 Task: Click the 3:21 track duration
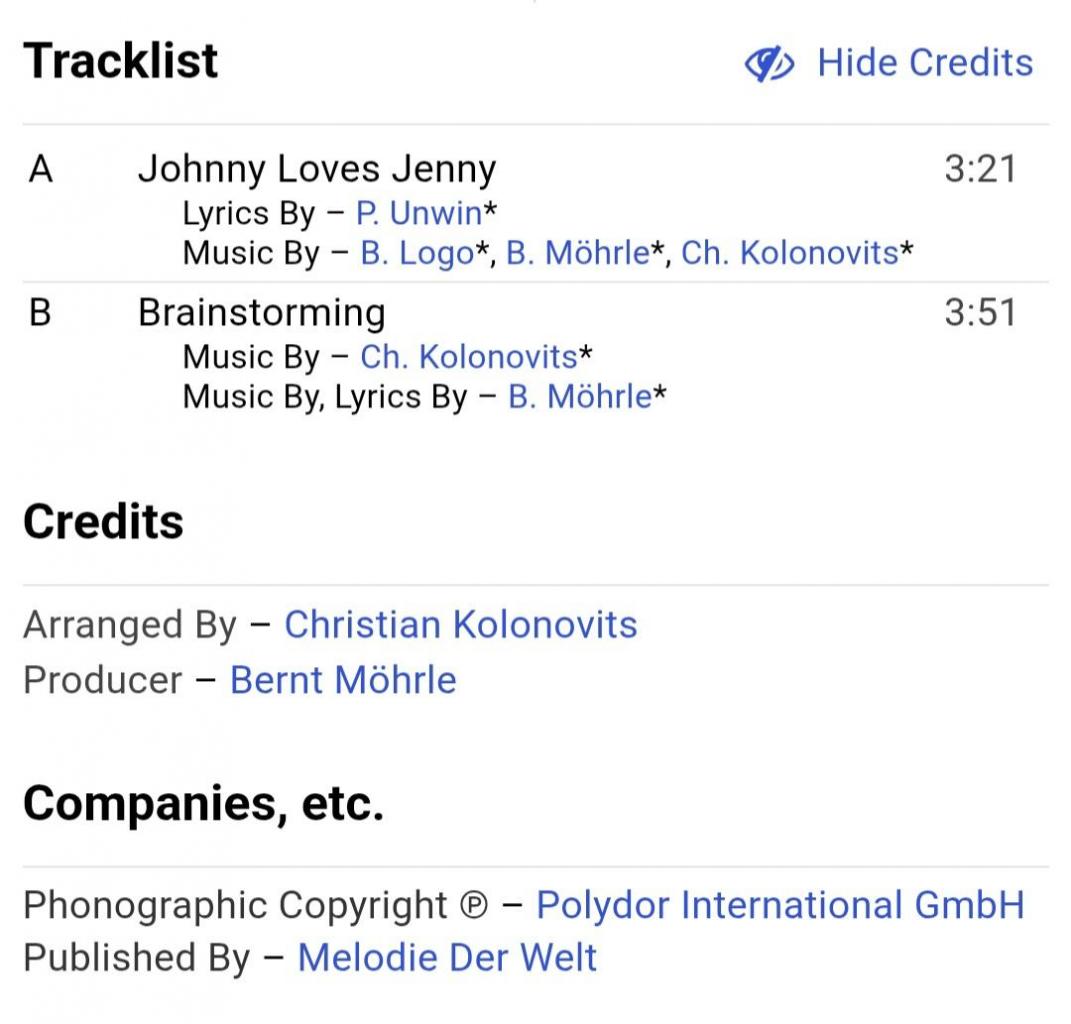click(979, 169)
